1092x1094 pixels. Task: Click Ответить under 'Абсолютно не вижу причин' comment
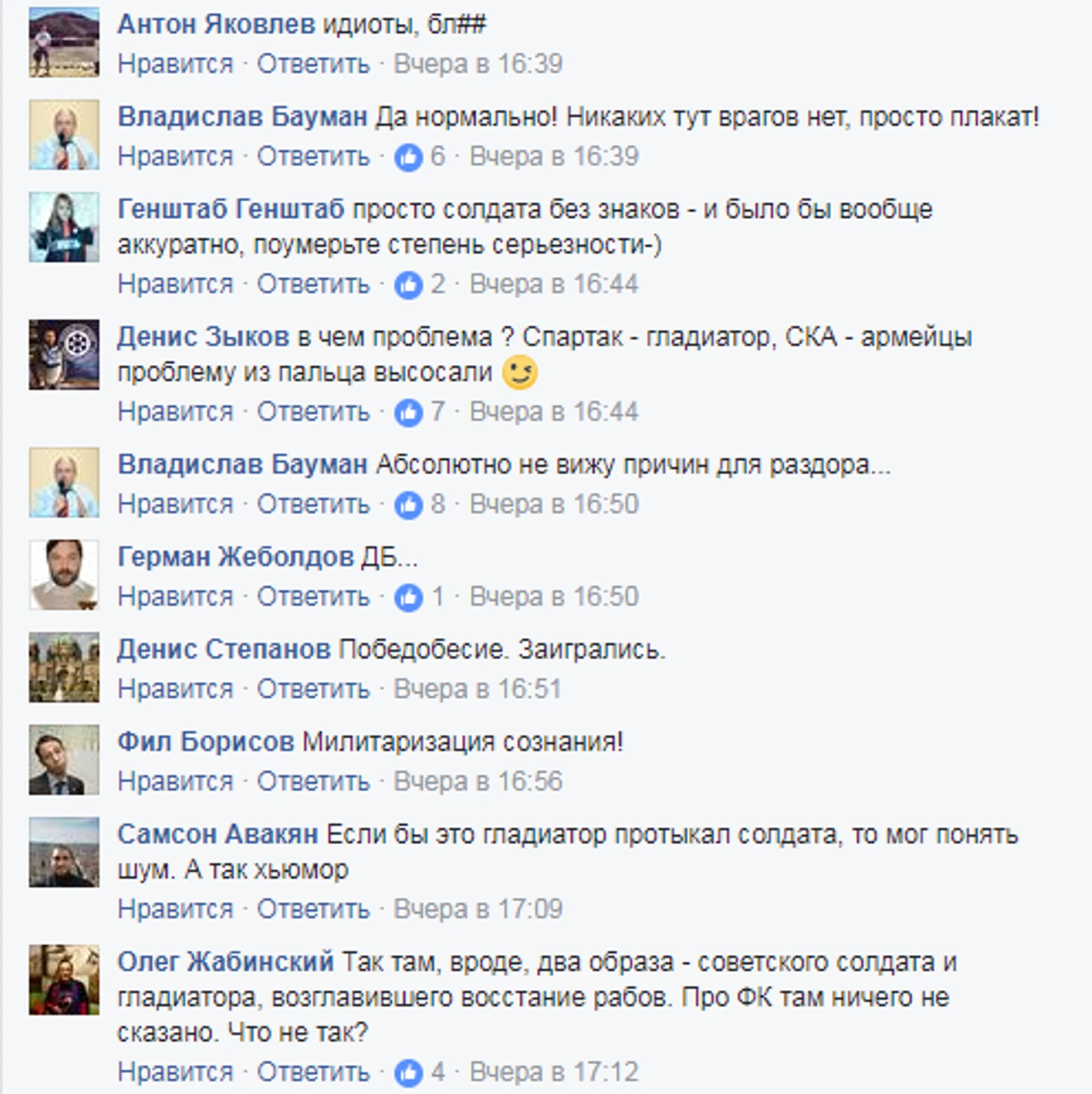[x=313, y=505]
